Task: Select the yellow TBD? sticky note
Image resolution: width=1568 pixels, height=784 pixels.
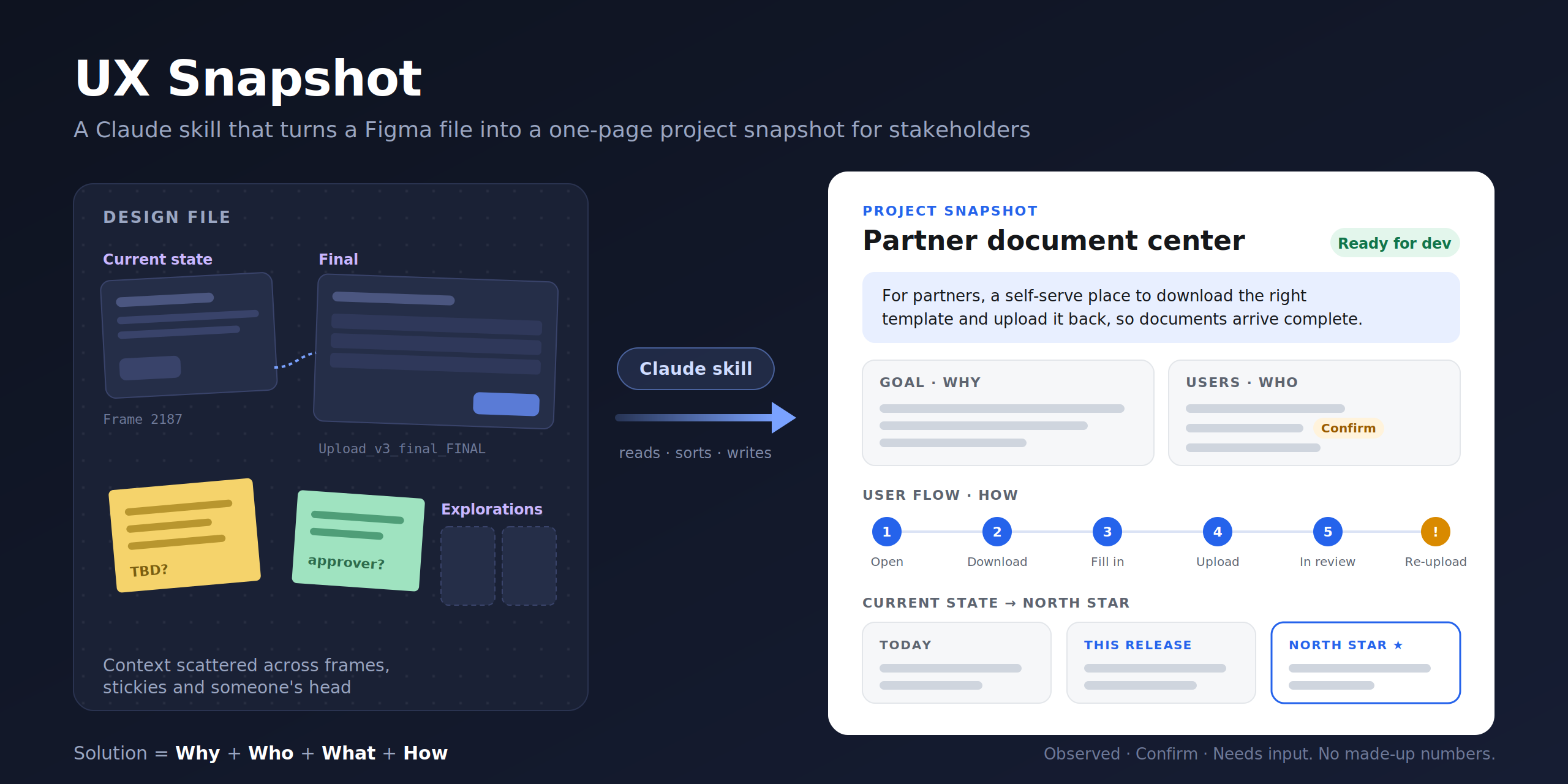Action: tap(184, 535)
